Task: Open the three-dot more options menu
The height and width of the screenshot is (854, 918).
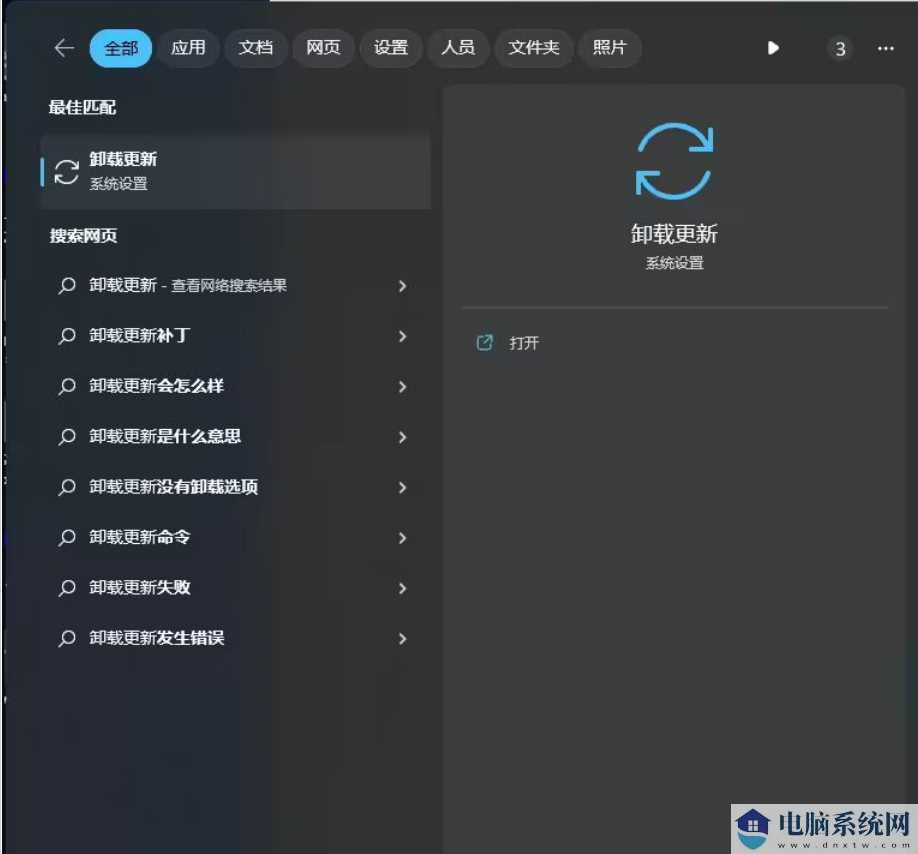Action: [x=884, y=48]
